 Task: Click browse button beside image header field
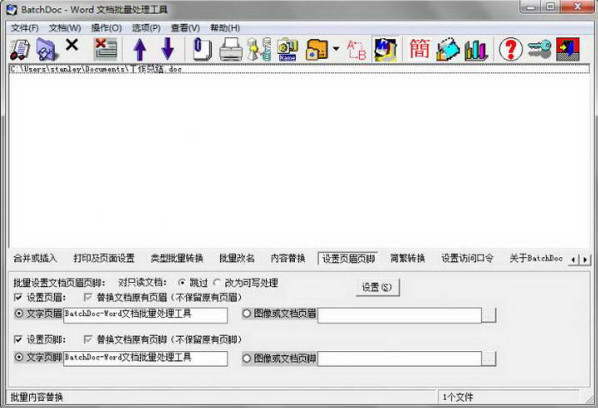[489, 315]
